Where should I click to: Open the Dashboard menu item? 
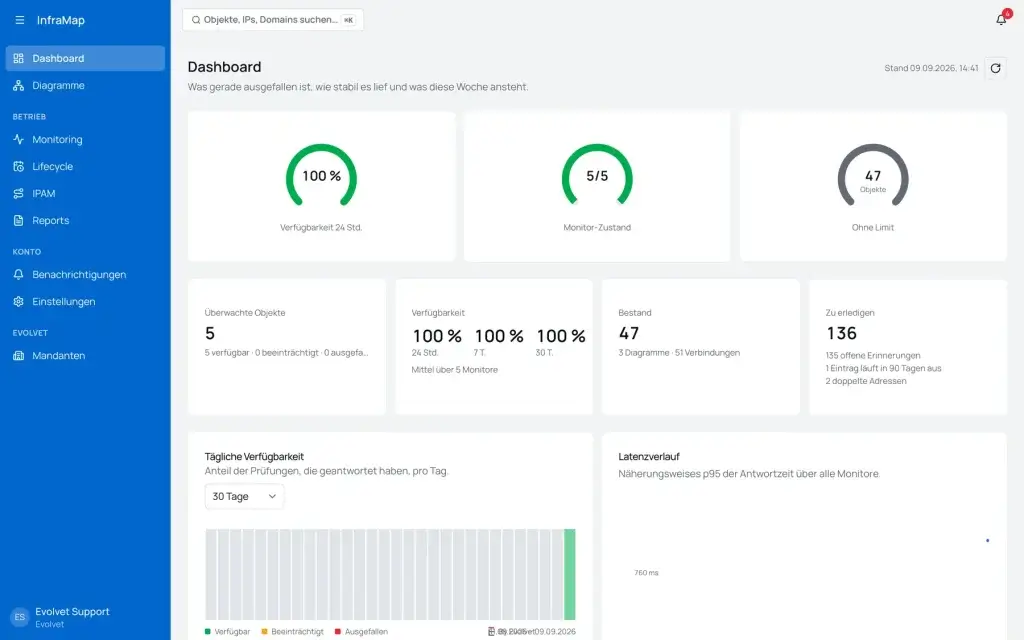click(x=85, y=58)
